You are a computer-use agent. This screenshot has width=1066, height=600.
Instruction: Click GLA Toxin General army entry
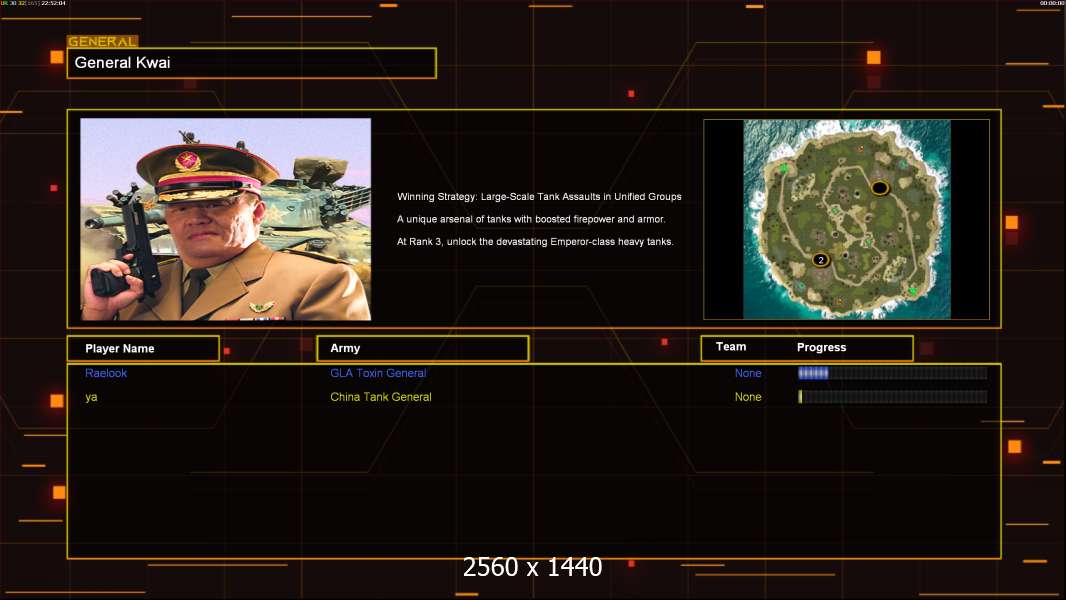click(x=378, y=373)
